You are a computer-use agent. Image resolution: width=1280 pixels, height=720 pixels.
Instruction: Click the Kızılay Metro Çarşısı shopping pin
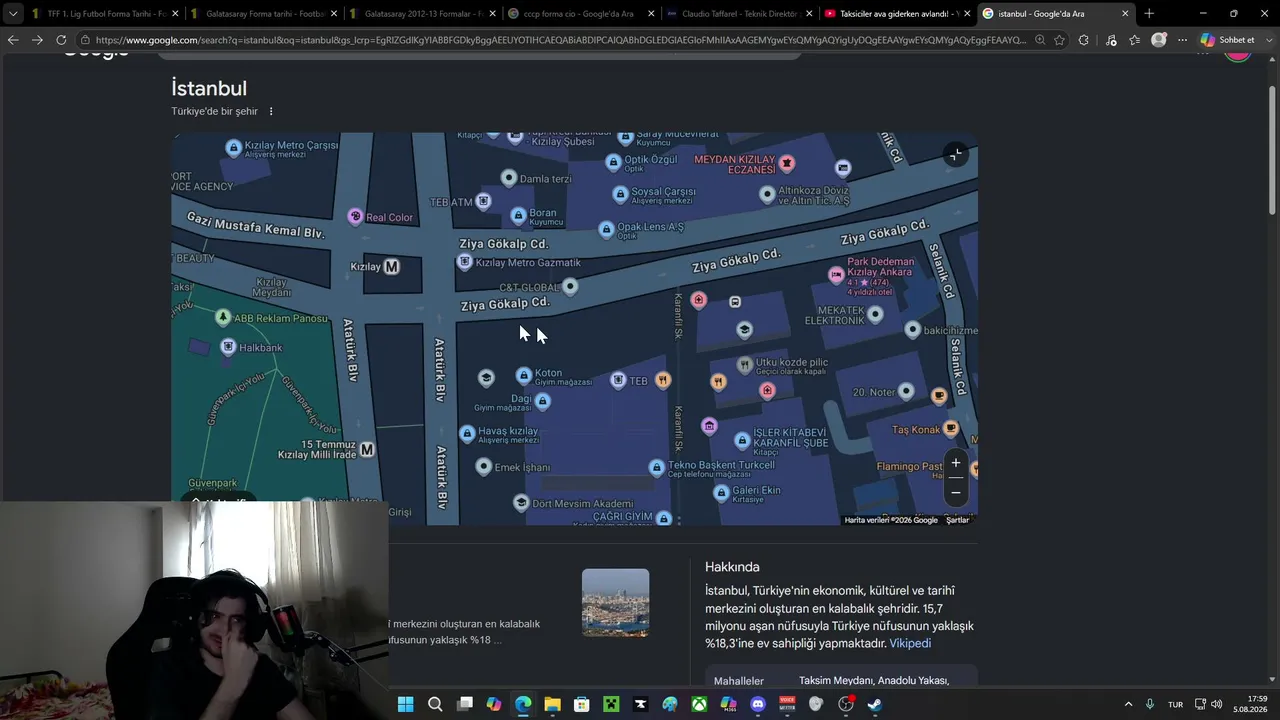tap(234, 148)
